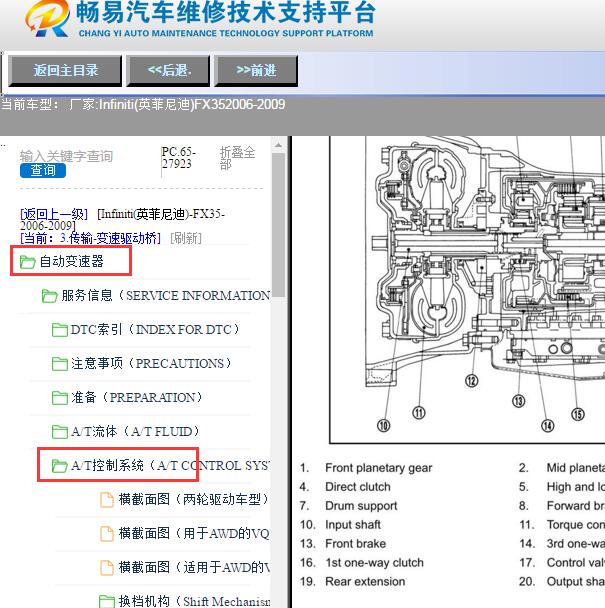Image resolution: width=605 pixels, height=608 pixels.
Task: Click the sidebar scrollbar up arrow
Action: pos(278,145)
